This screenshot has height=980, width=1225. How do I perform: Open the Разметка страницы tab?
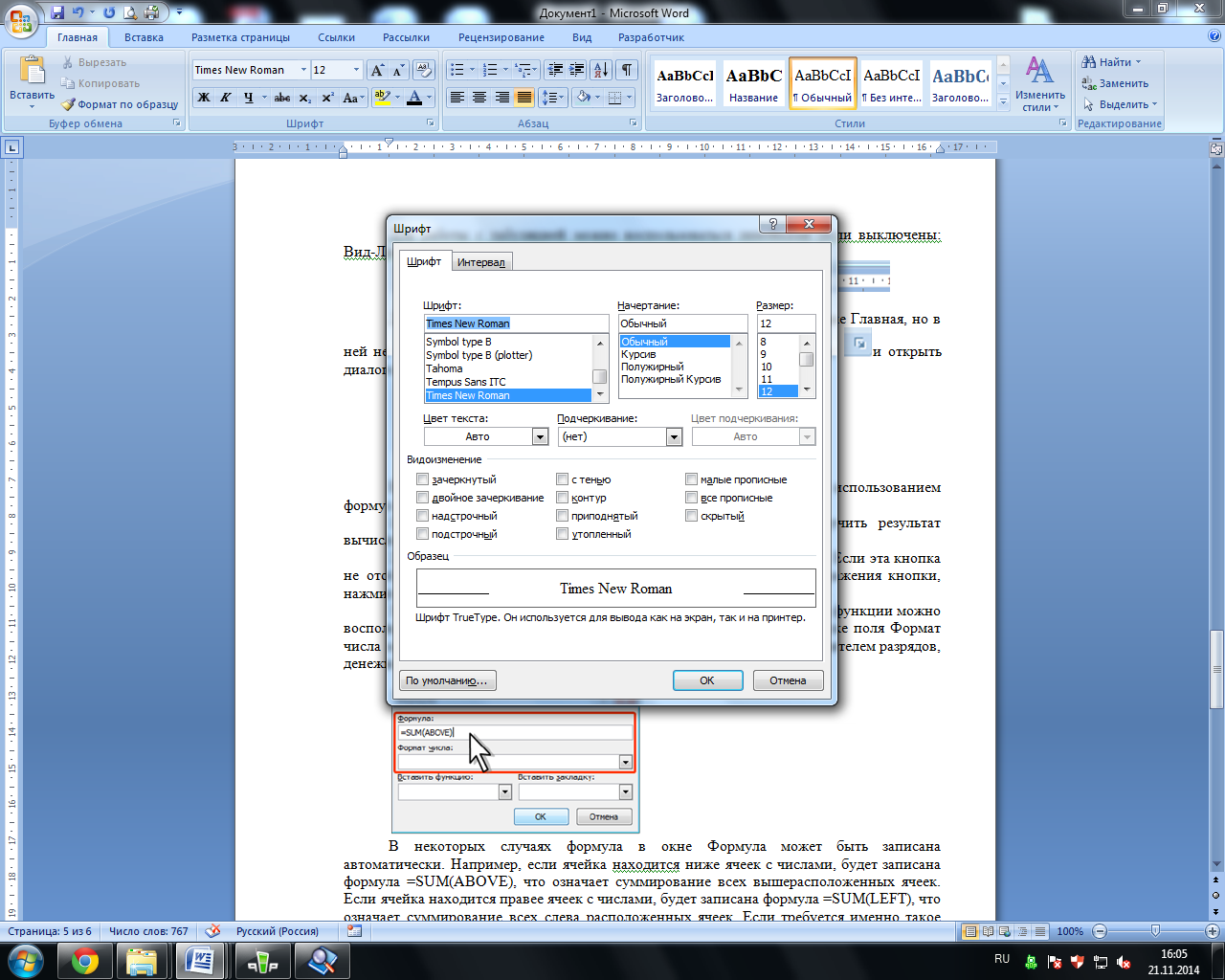(240, 37)
